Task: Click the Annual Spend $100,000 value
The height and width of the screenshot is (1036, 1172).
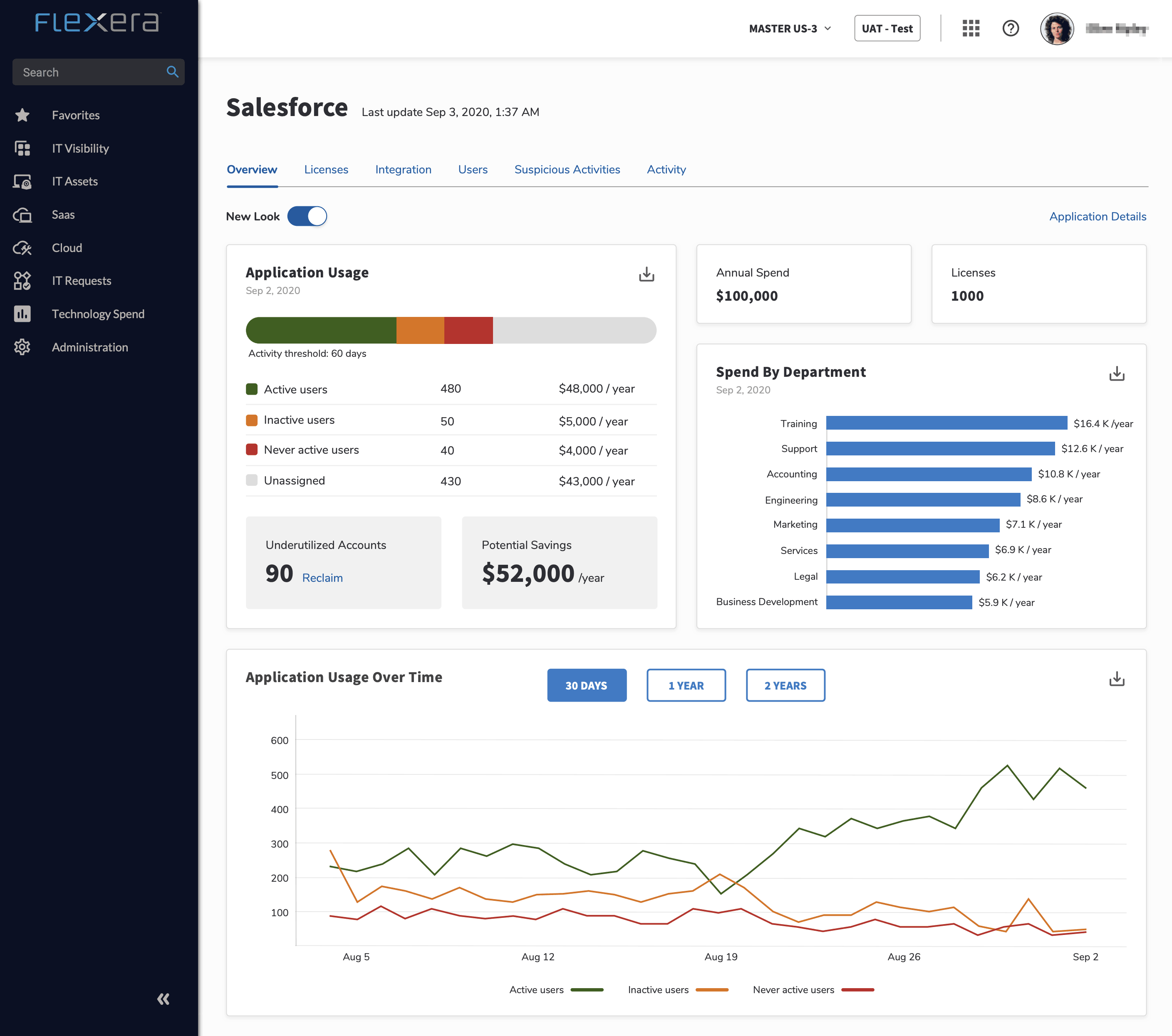Action: pos(746,296)
